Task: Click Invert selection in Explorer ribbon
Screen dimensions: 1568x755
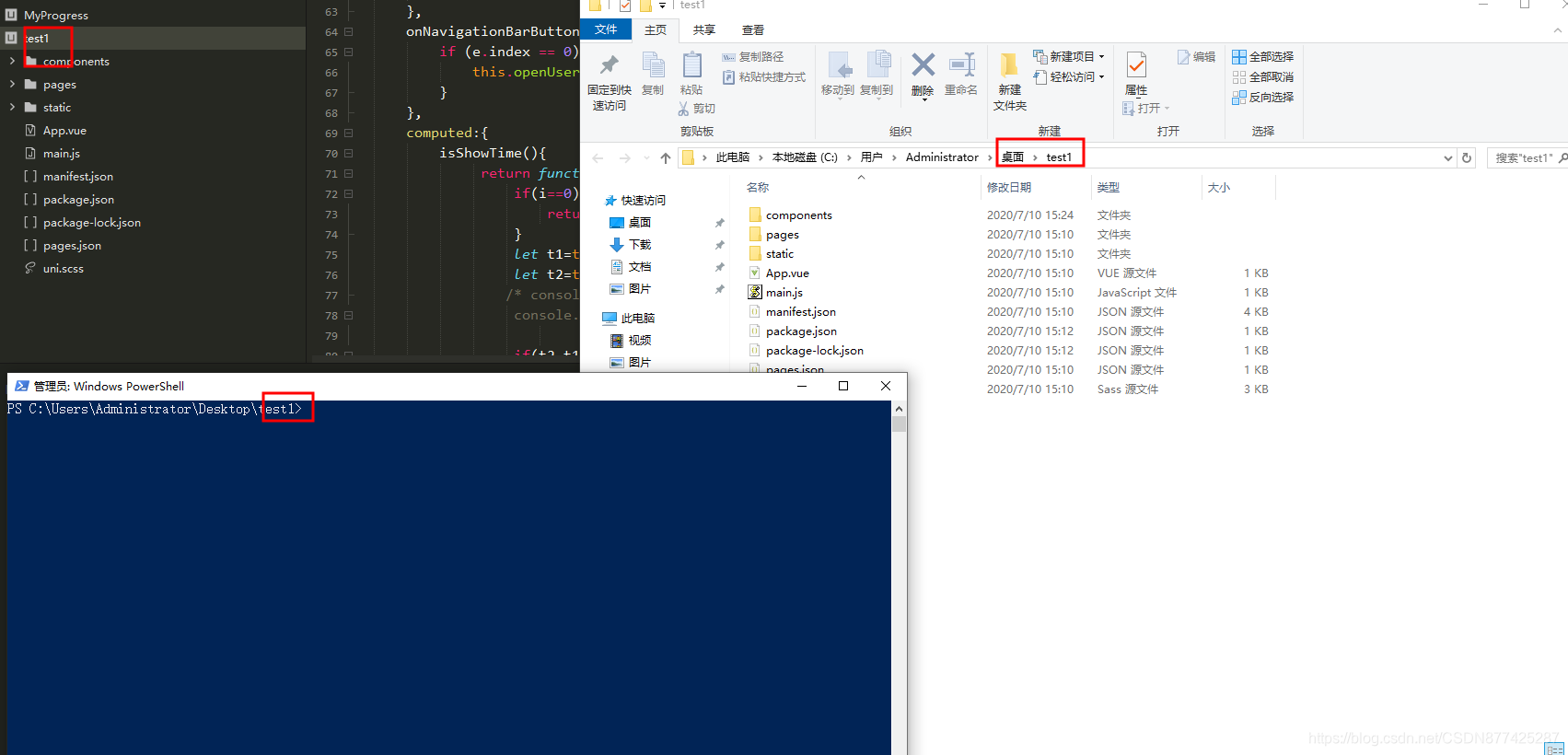Action: pyautogui.click(x=1263, y=98)
